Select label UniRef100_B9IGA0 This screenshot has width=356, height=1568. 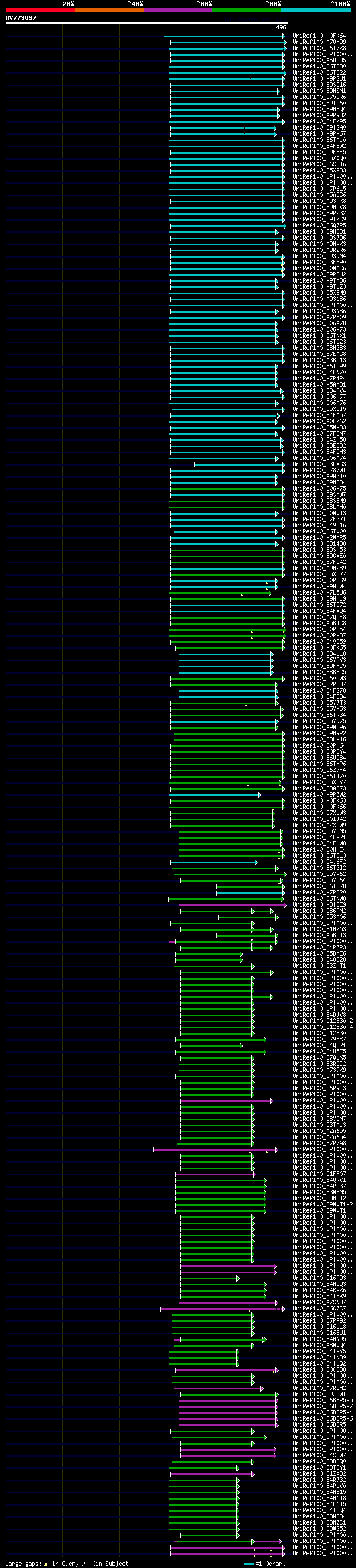(319, 127)
